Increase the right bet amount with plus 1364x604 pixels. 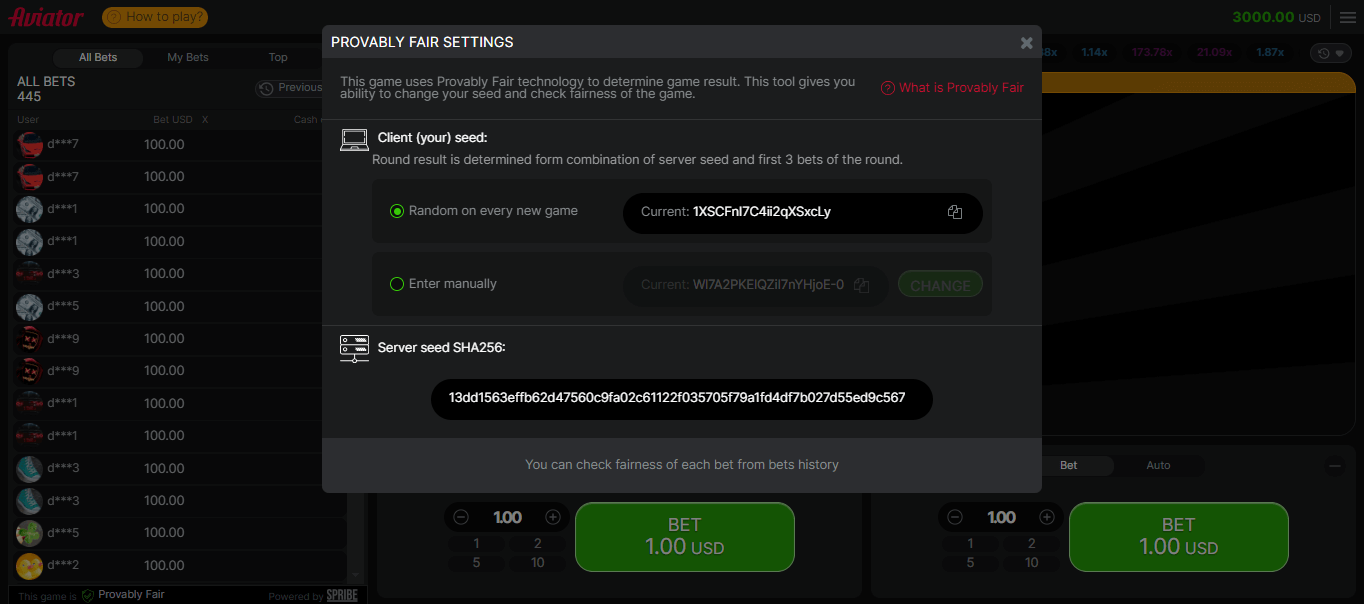pyautogui.click(x=1046, y=517)
